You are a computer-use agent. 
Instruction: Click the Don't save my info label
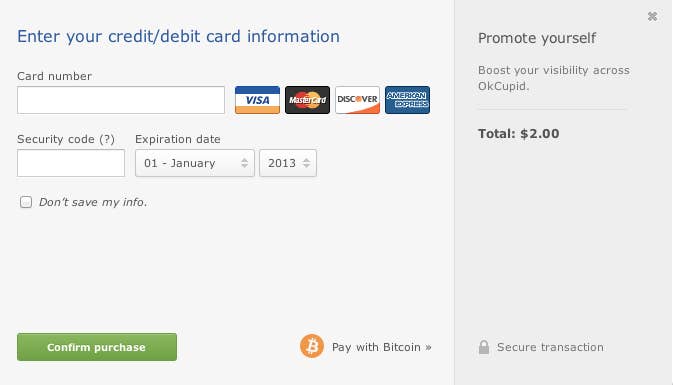coord(93,202)
